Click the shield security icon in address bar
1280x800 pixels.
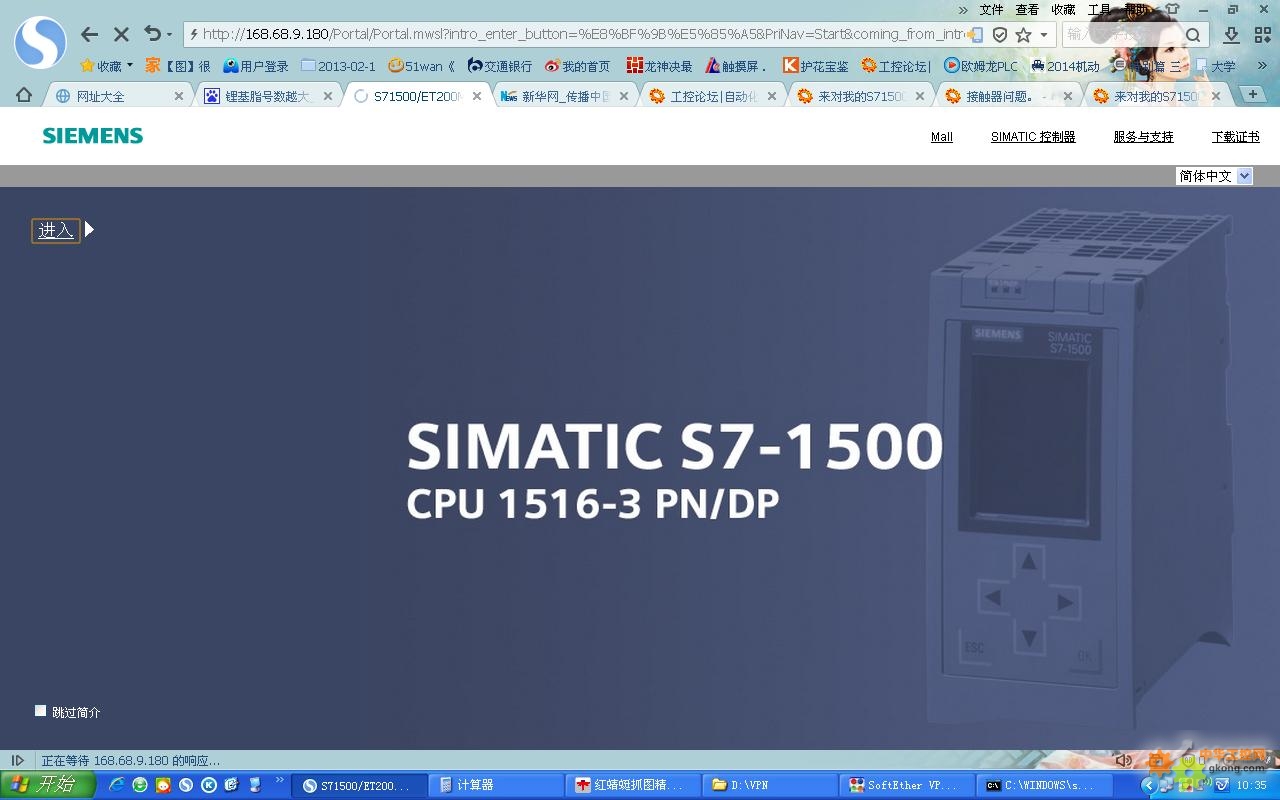click(999, 34)
